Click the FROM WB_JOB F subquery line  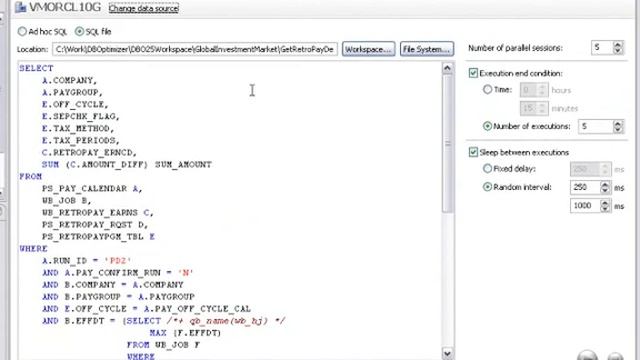coord(163,345)
